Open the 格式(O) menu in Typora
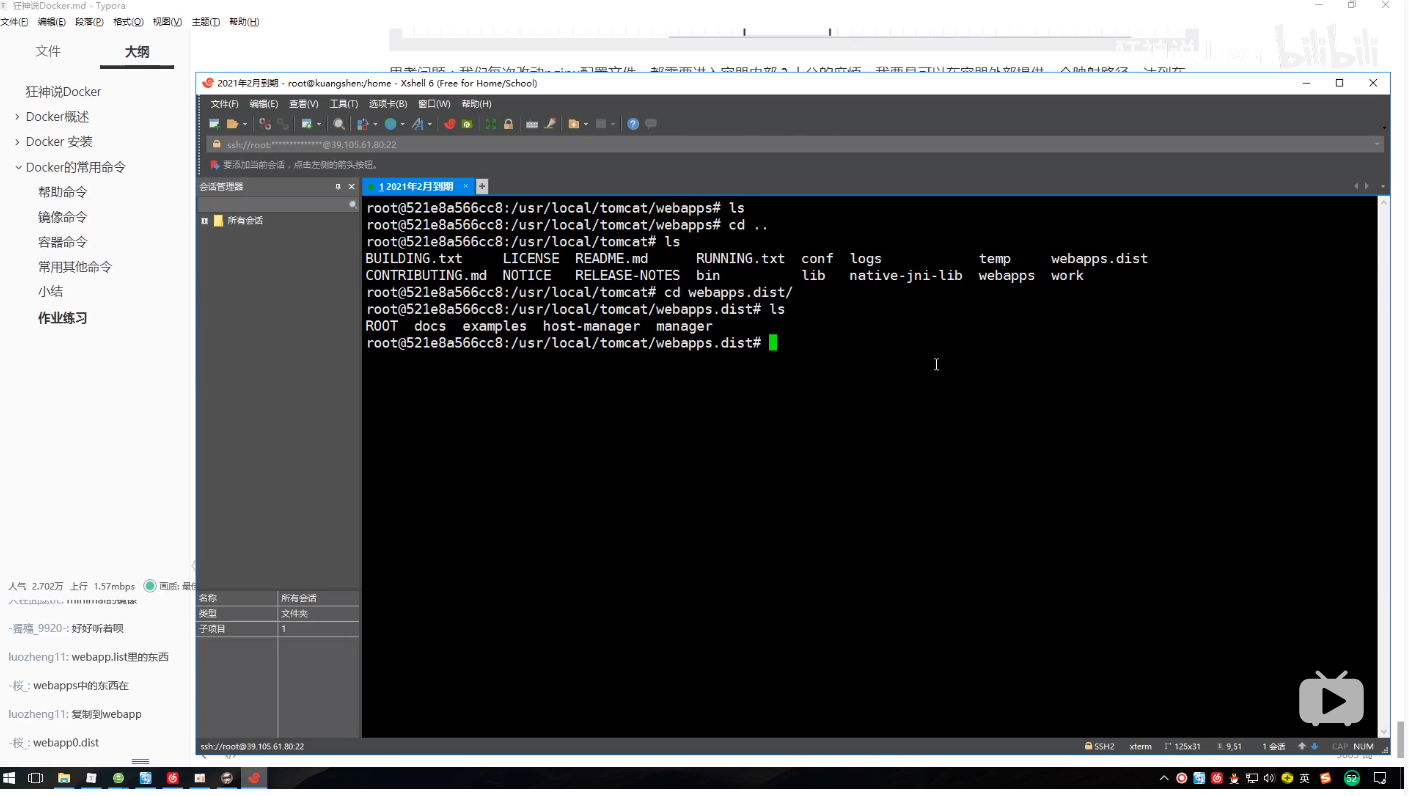The width and height of the screenshot is (1409, 796). (128, 22)
